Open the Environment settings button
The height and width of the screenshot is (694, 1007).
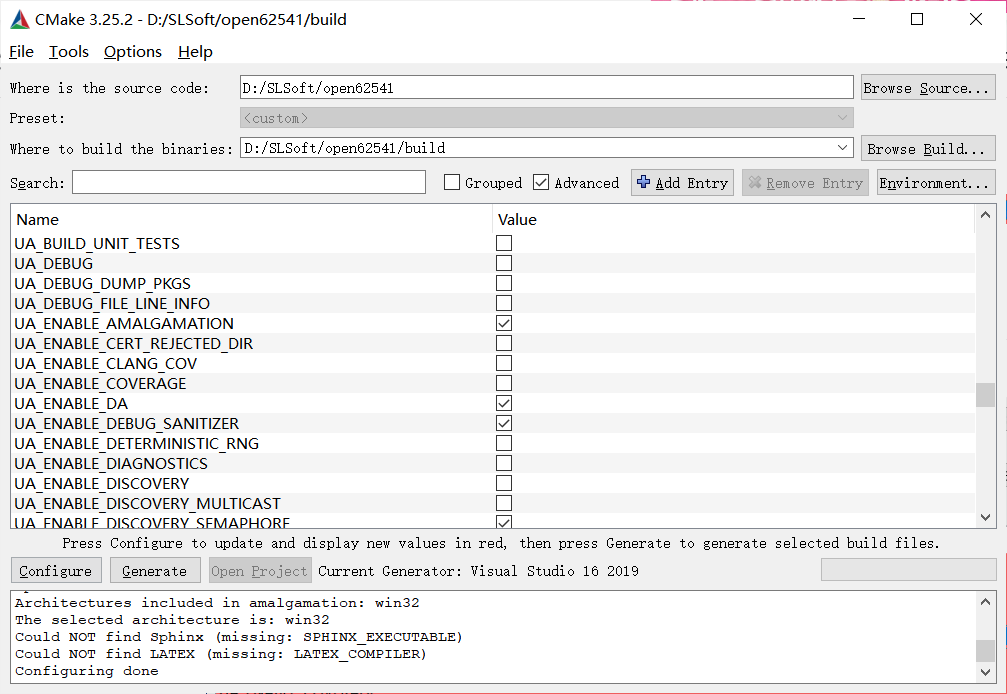pyautogui.click(x=936, y=183)
